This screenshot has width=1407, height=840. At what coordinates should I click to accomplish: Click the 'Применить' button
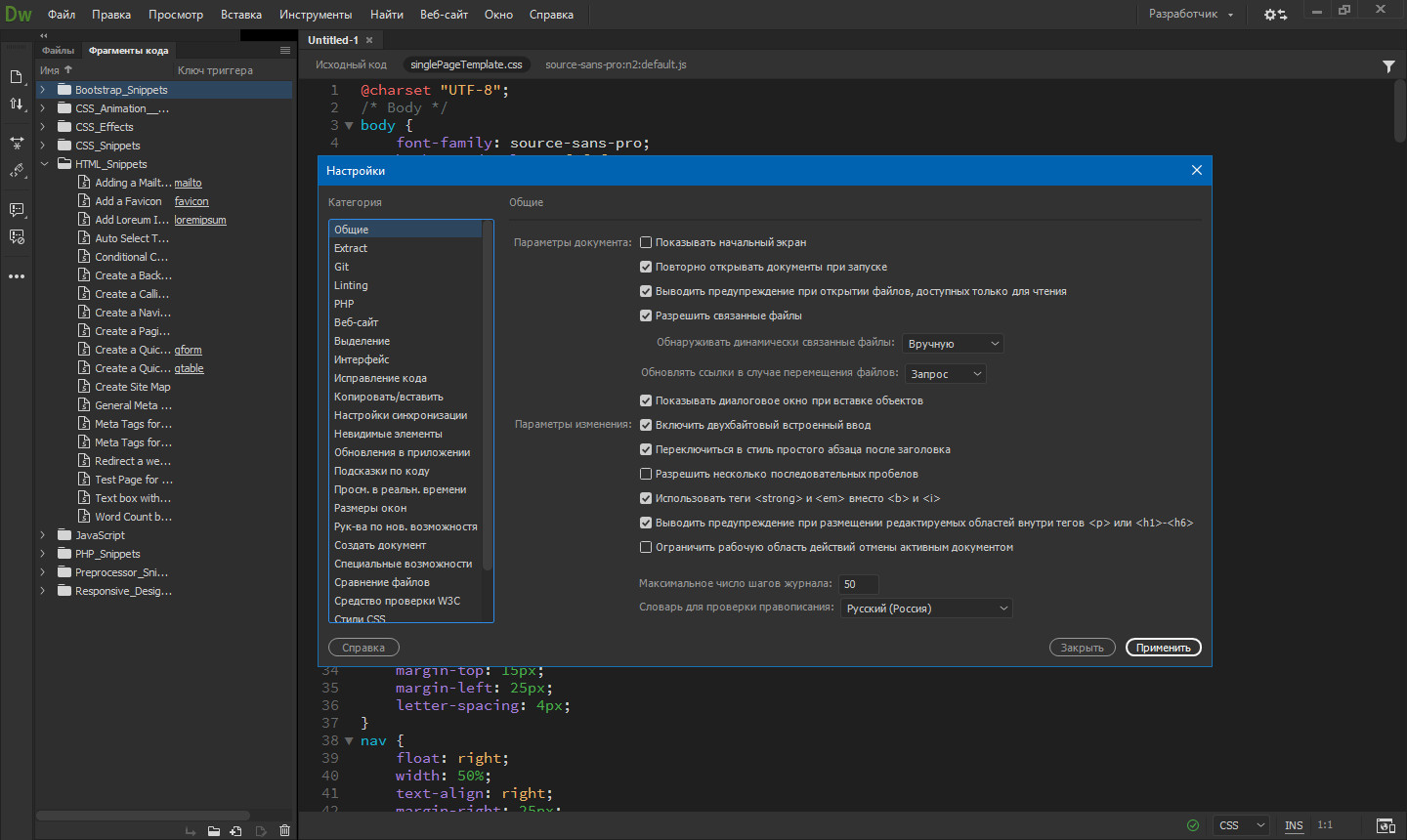pyautogui.click(x=1163, y=648)
